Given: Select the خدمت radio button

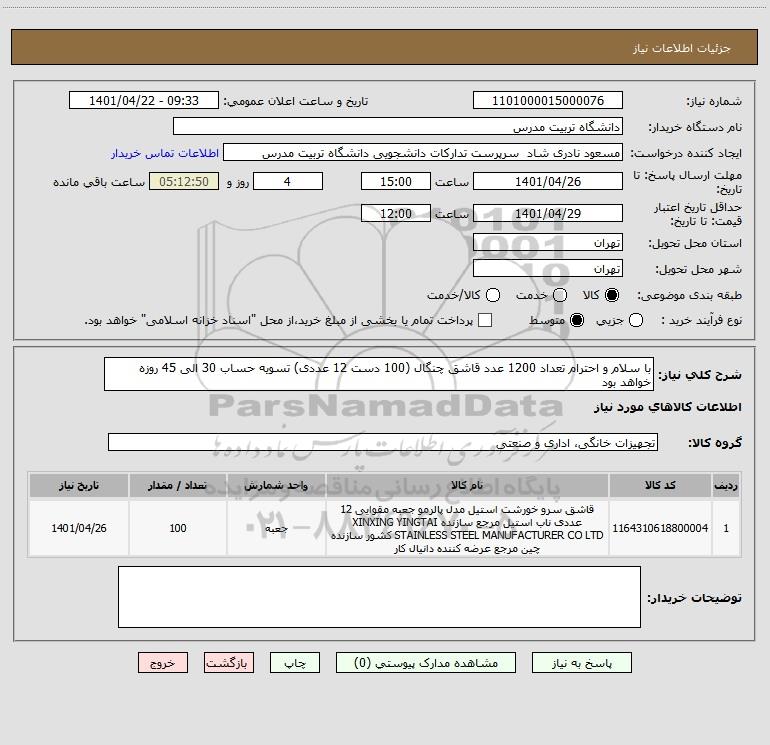Looking at the screenshot, I should (560, 295).
